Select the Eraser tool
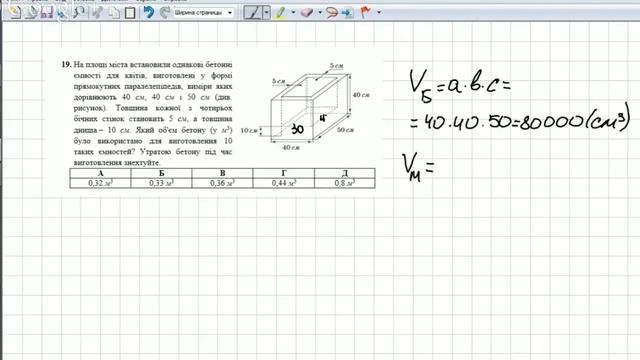640x360 pixels. coord(307,13)
